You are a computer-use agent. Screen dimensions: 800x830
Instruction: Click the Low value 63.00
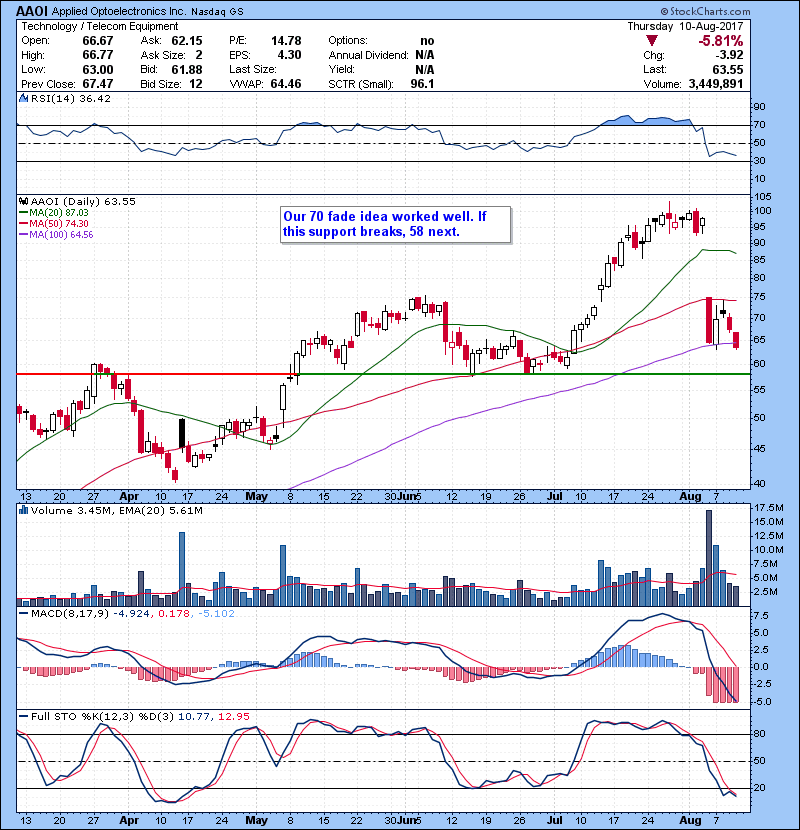point(98,70)
